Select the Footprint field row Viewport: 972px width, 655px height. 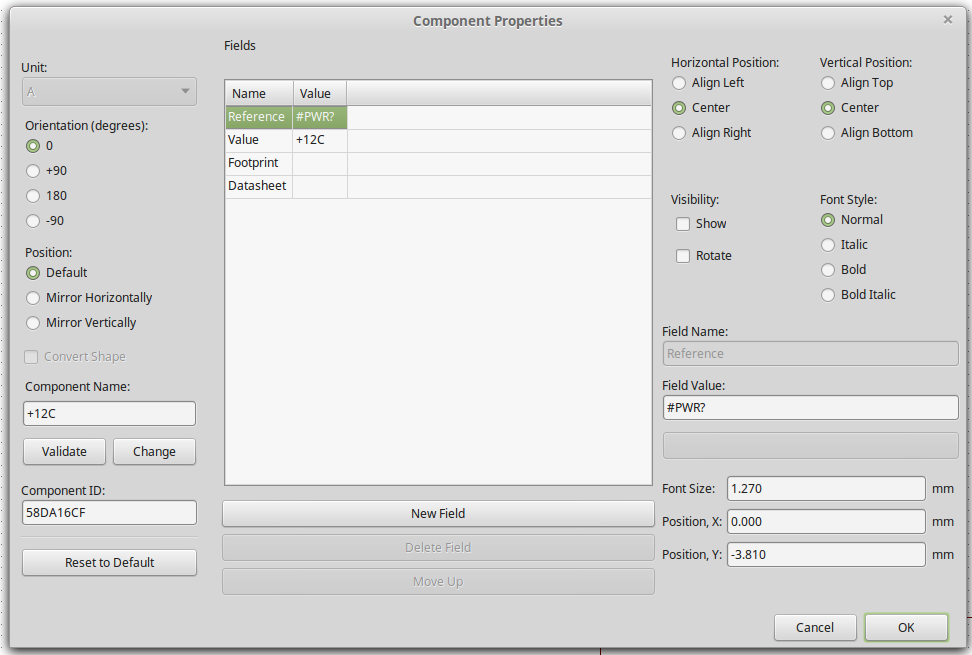pos(258,163)
